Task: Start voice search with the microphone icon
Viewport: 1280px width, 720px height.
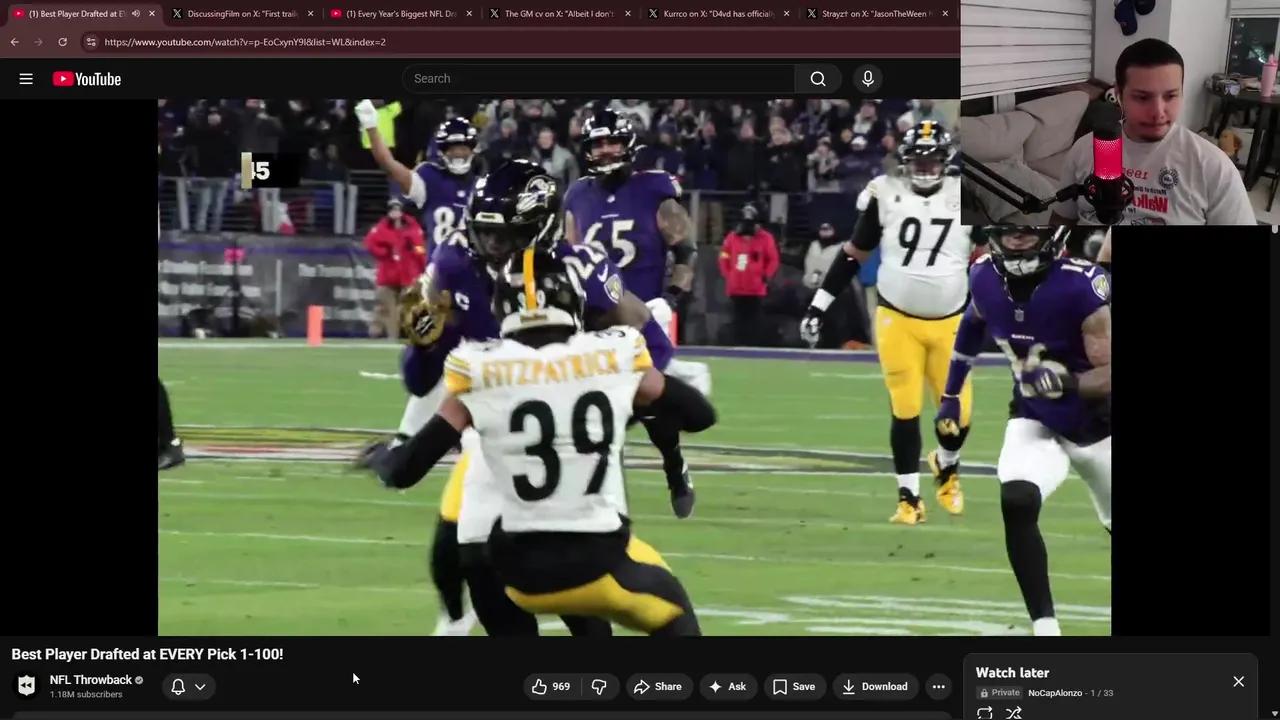Action: (866, 78)
